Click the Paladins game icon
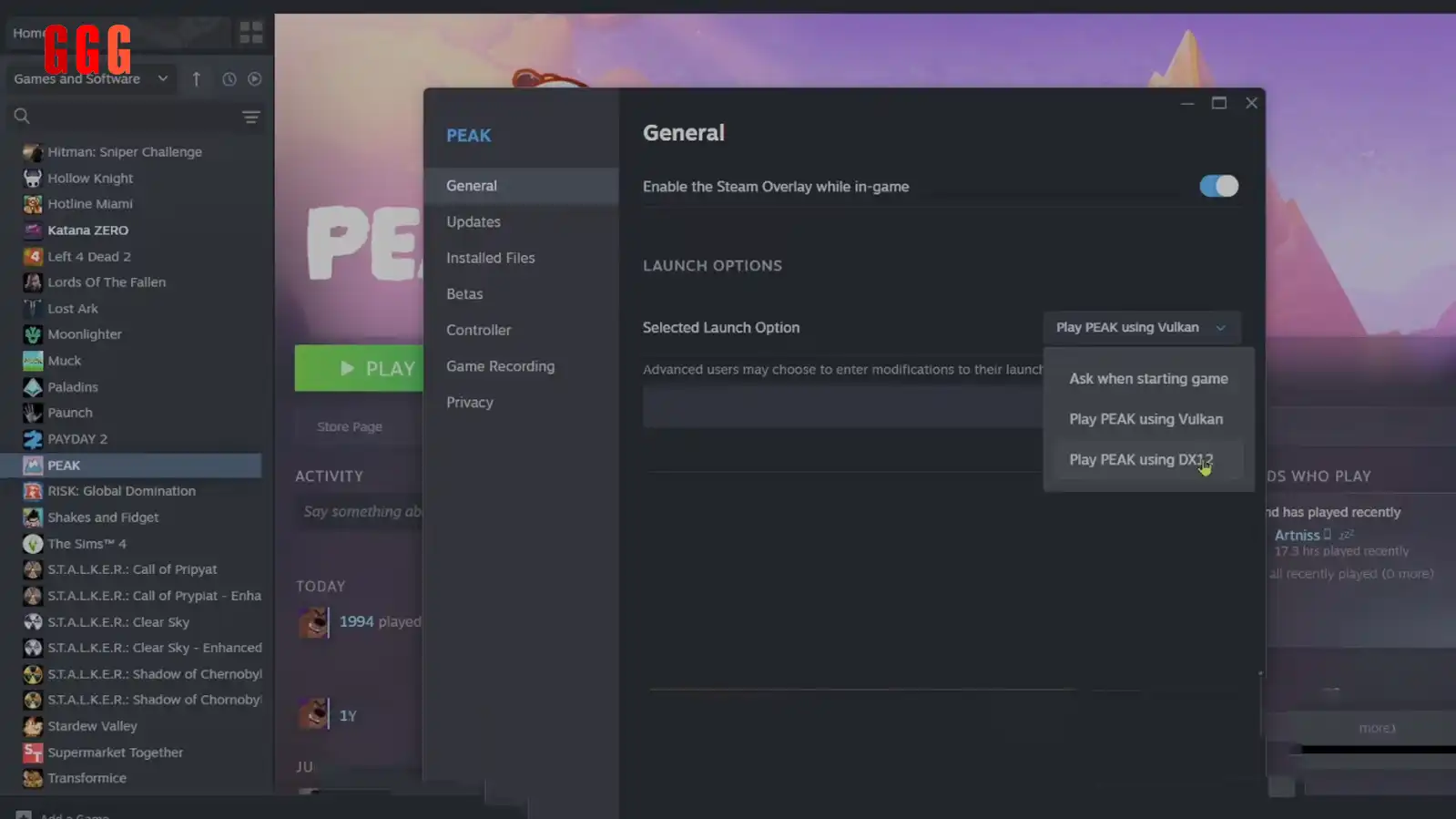 point(33,387)
